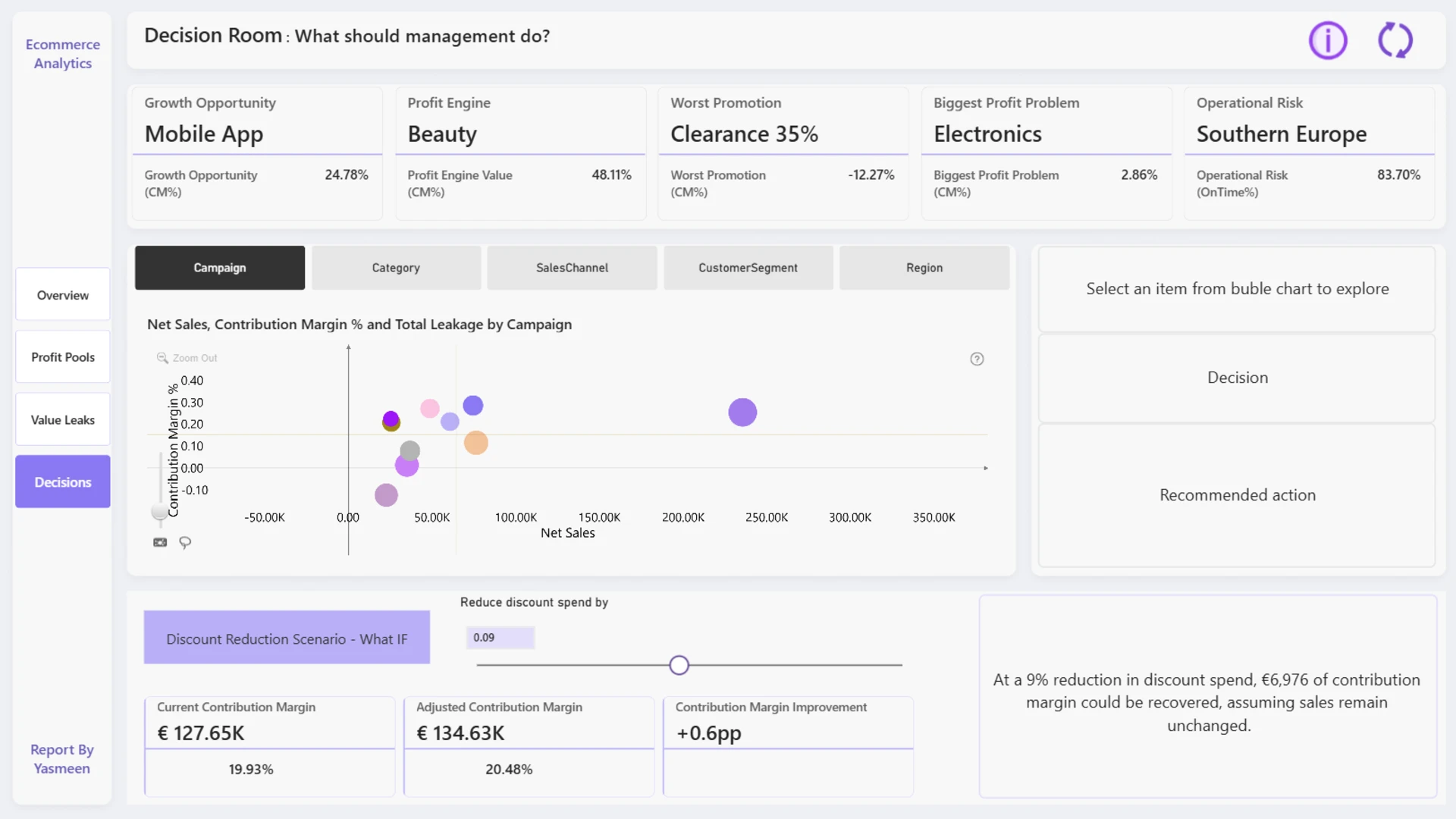Click the vertical zoom slider knob beside the chart
Viewport: 1456px width, 819px height.
[x=159, y=511]
